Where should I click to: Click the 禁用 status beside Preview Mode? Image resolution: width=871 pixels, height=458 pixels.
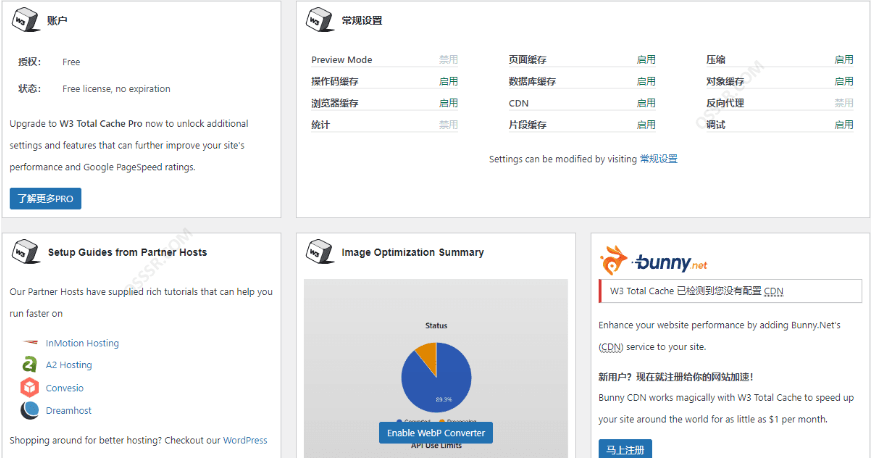[448, 60]
